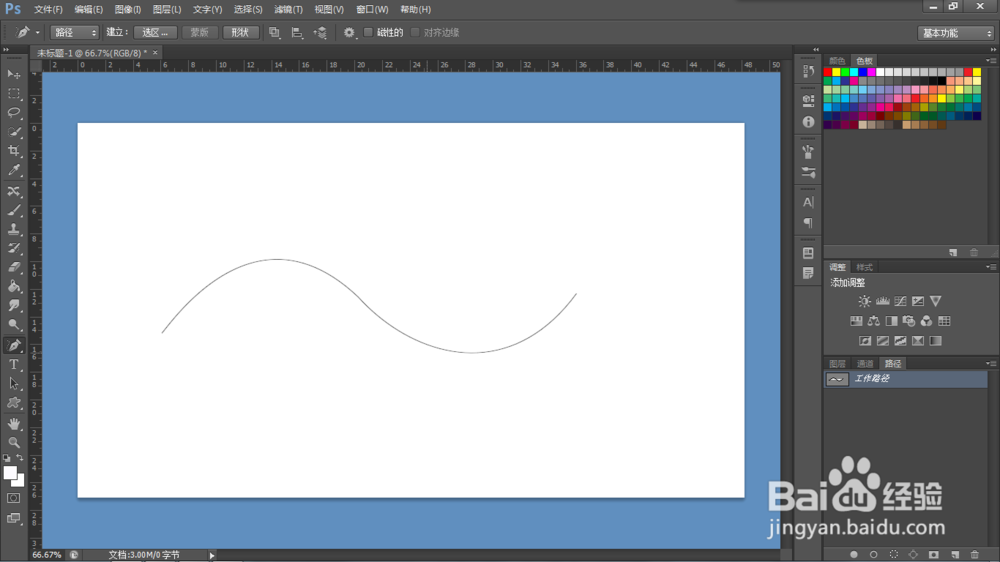The height and width of the screenshot is (562, 1000).
Task: Select the Path Selection tool
Action: click(13, 383)
